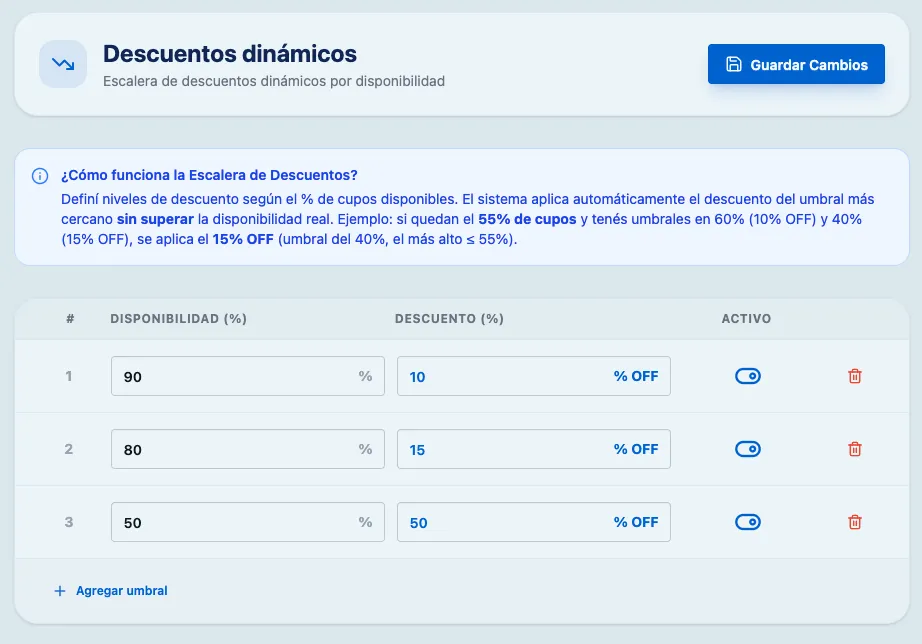Click the % OFF suffix in row 3

pyautogui.click(x=636, y=522)
